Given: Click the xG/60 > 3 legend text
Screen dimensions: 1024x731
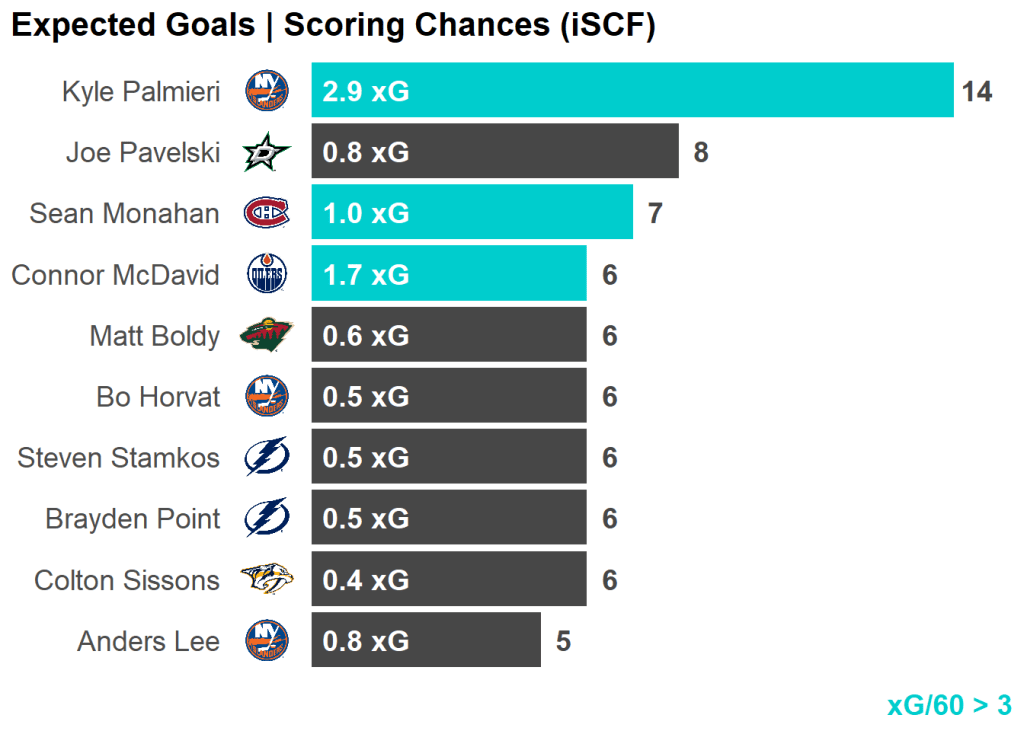Looking at the screenshot, I should pyautogui.click(x=949, y=705).
